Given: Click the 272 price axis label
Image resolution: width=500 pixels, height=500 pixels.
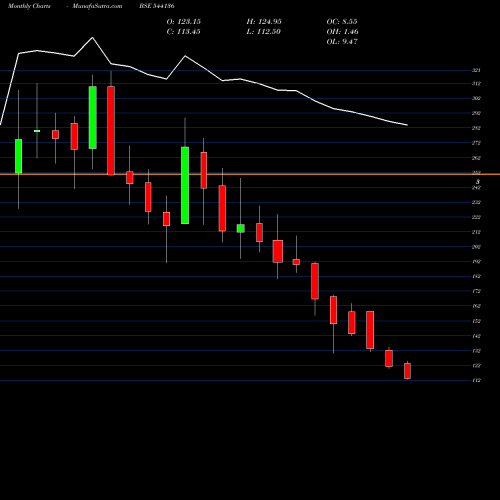Looking at the screenshot, I should tap(476, 143).
